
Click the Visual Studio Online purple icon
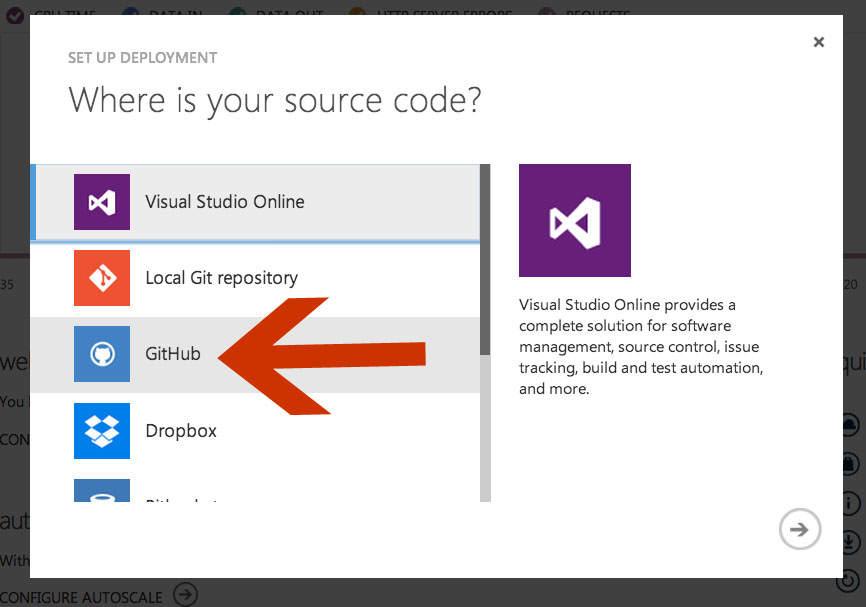(101, 201)
